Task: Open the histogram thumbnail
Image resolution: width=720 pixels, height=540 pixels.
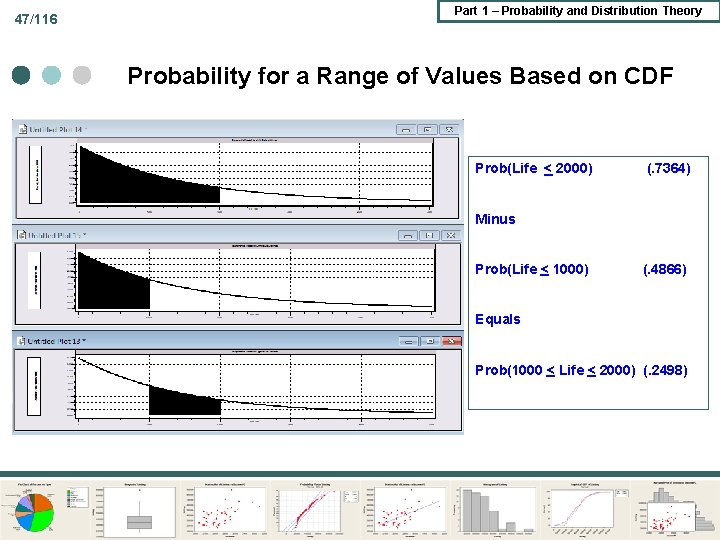Action: point(495,510)
